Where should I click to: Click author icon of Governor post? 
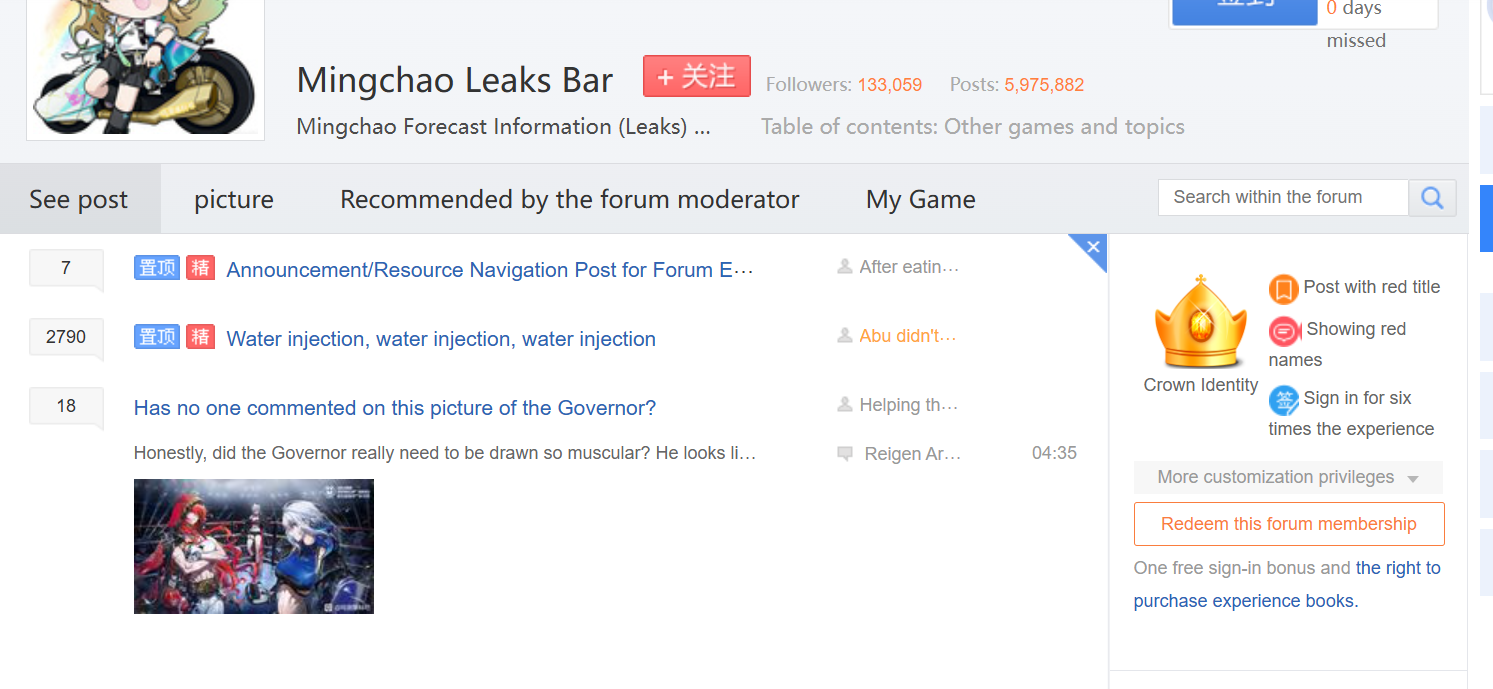tap(845, 405)
